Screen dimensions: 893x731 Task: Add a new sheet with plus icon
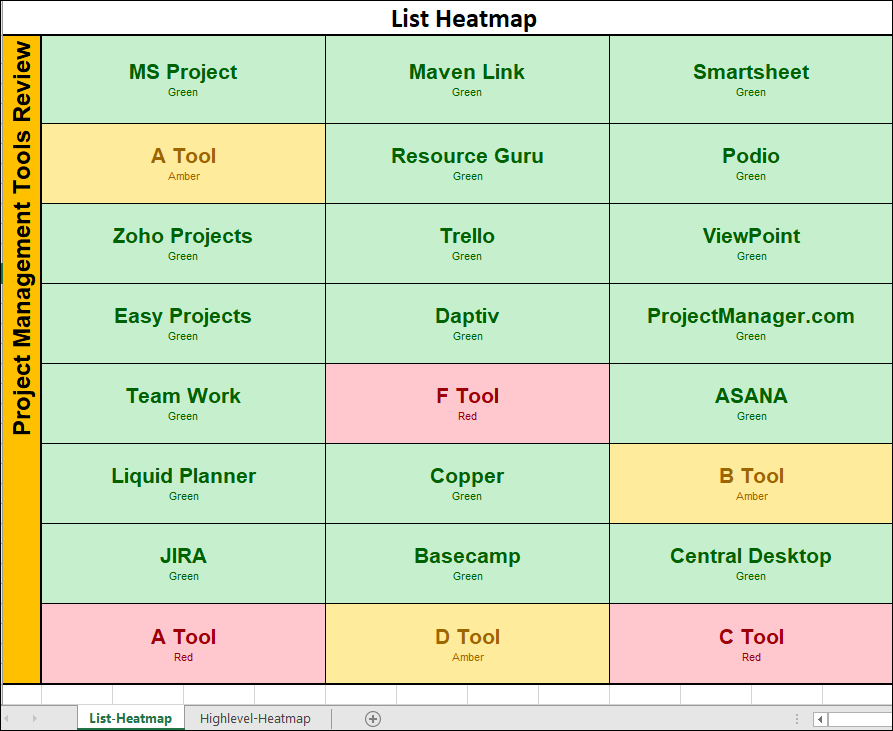click(373, 718)
